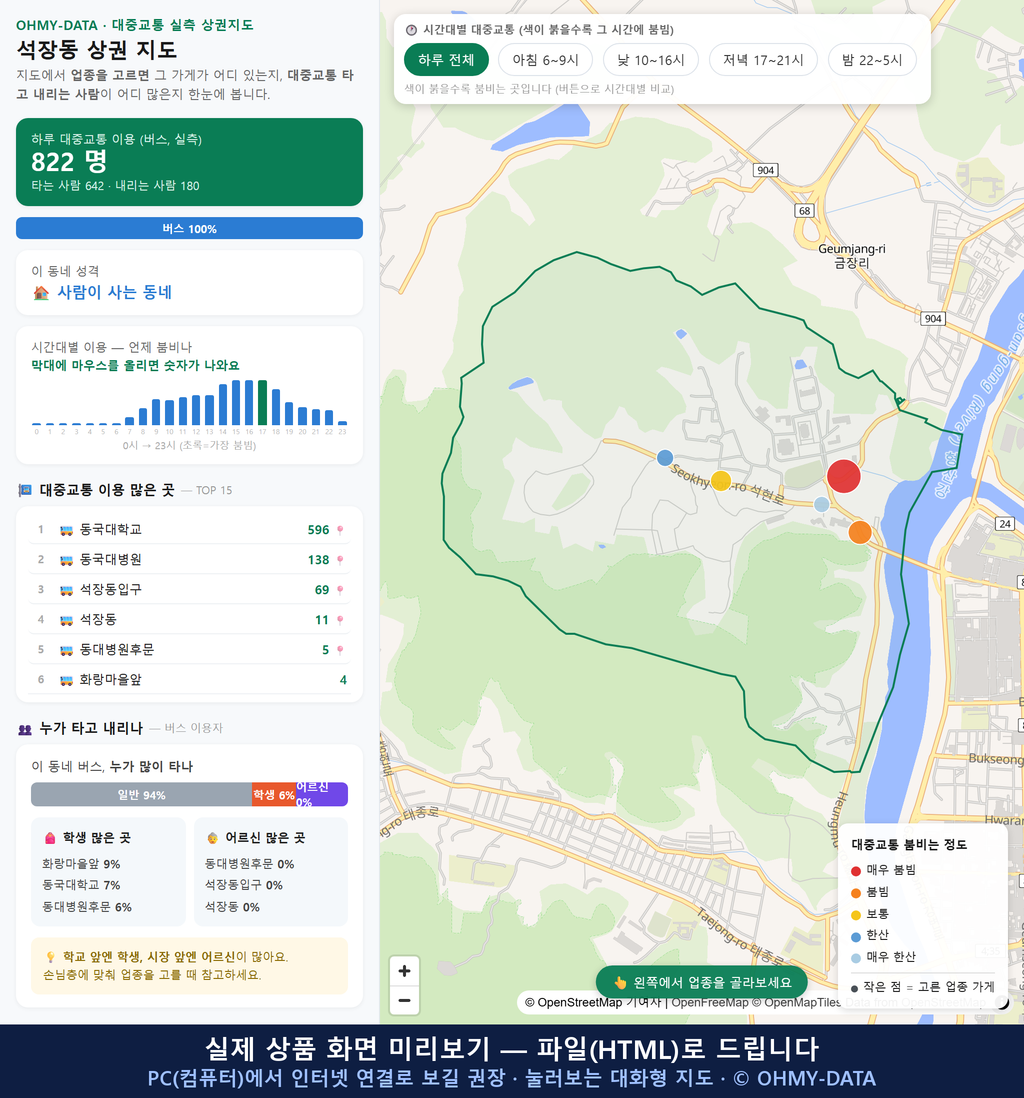The height and width of the screenshot is (1098, 1024).
Task: Select the darker blue bus stop marker
Action: coord(665,458)
